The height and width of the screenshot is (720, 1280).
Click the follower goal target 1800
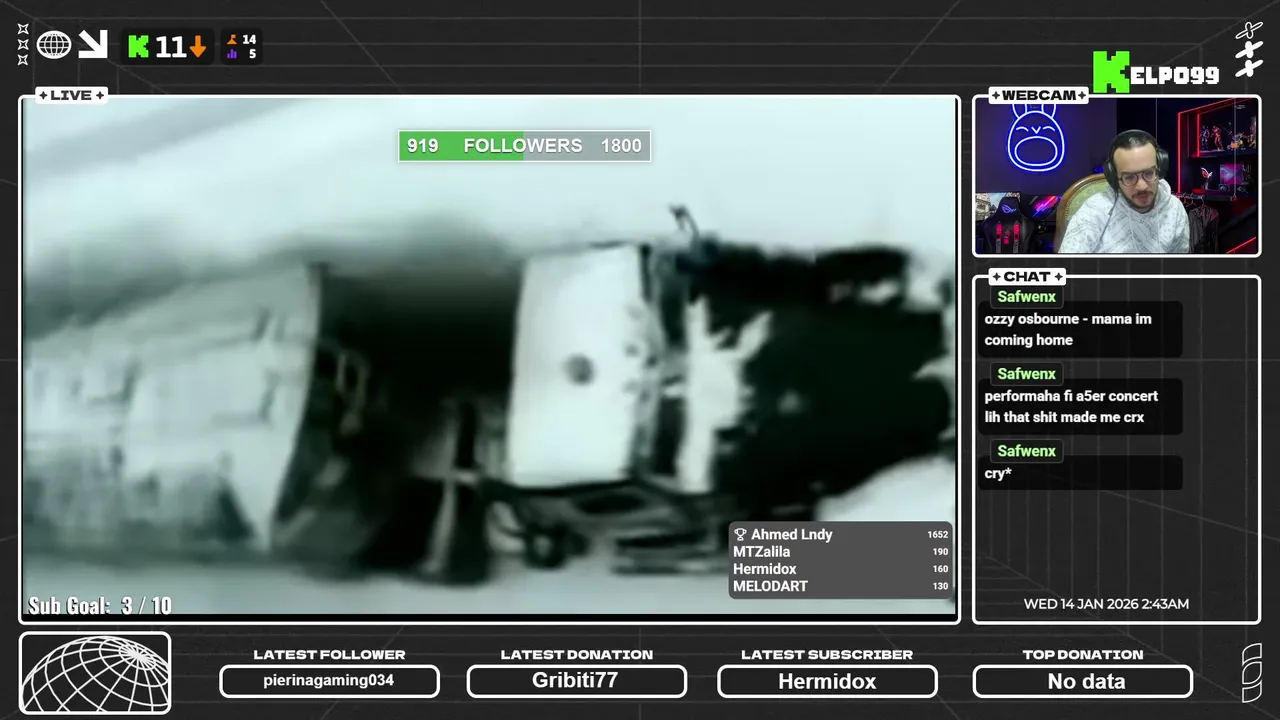pyautogui.click(x=621, y=146)
